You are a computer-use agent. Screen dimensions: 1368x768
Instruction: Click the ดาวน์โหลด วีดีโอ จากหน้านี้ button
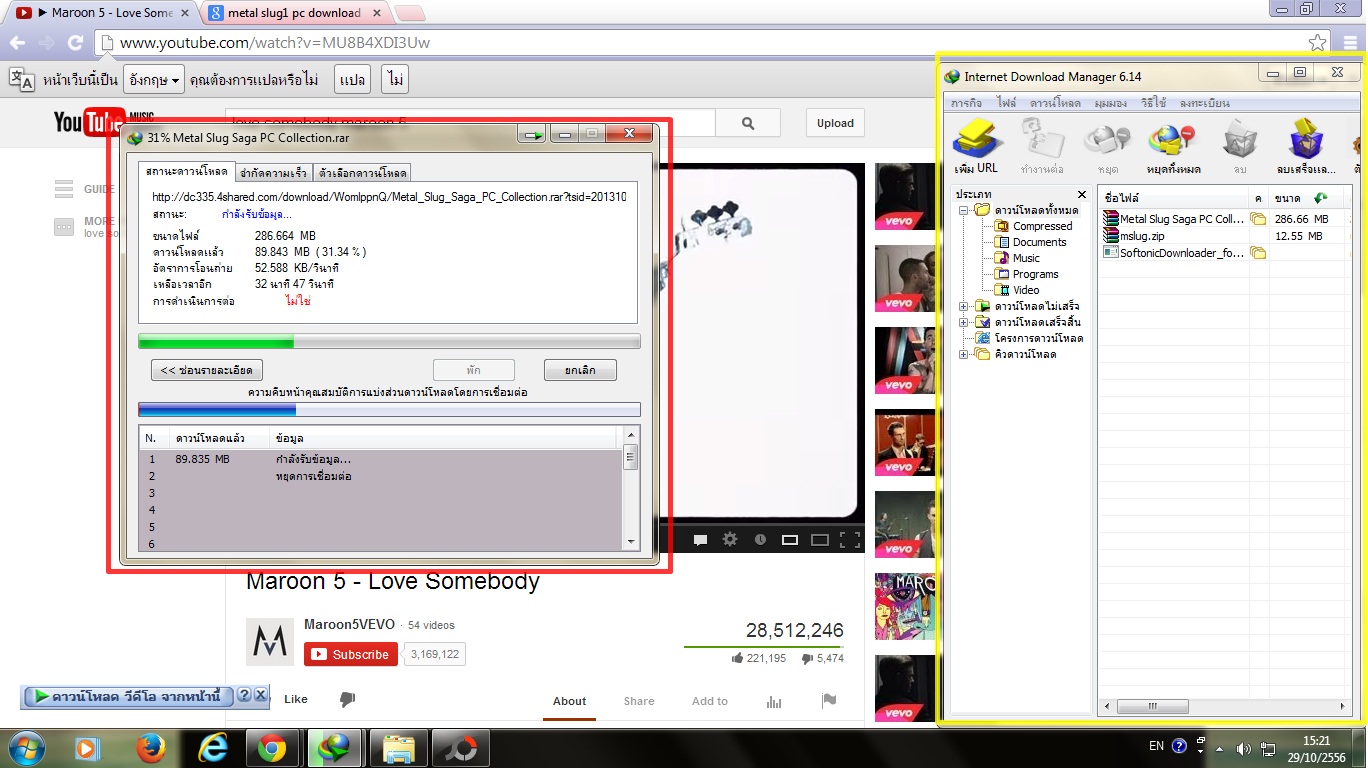127,696
